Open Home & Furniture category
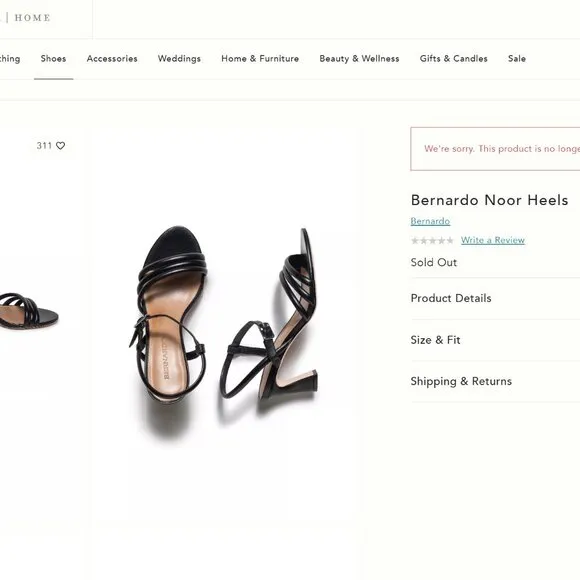580x580 pixels. pyautogui.click(x=260, y=58)
